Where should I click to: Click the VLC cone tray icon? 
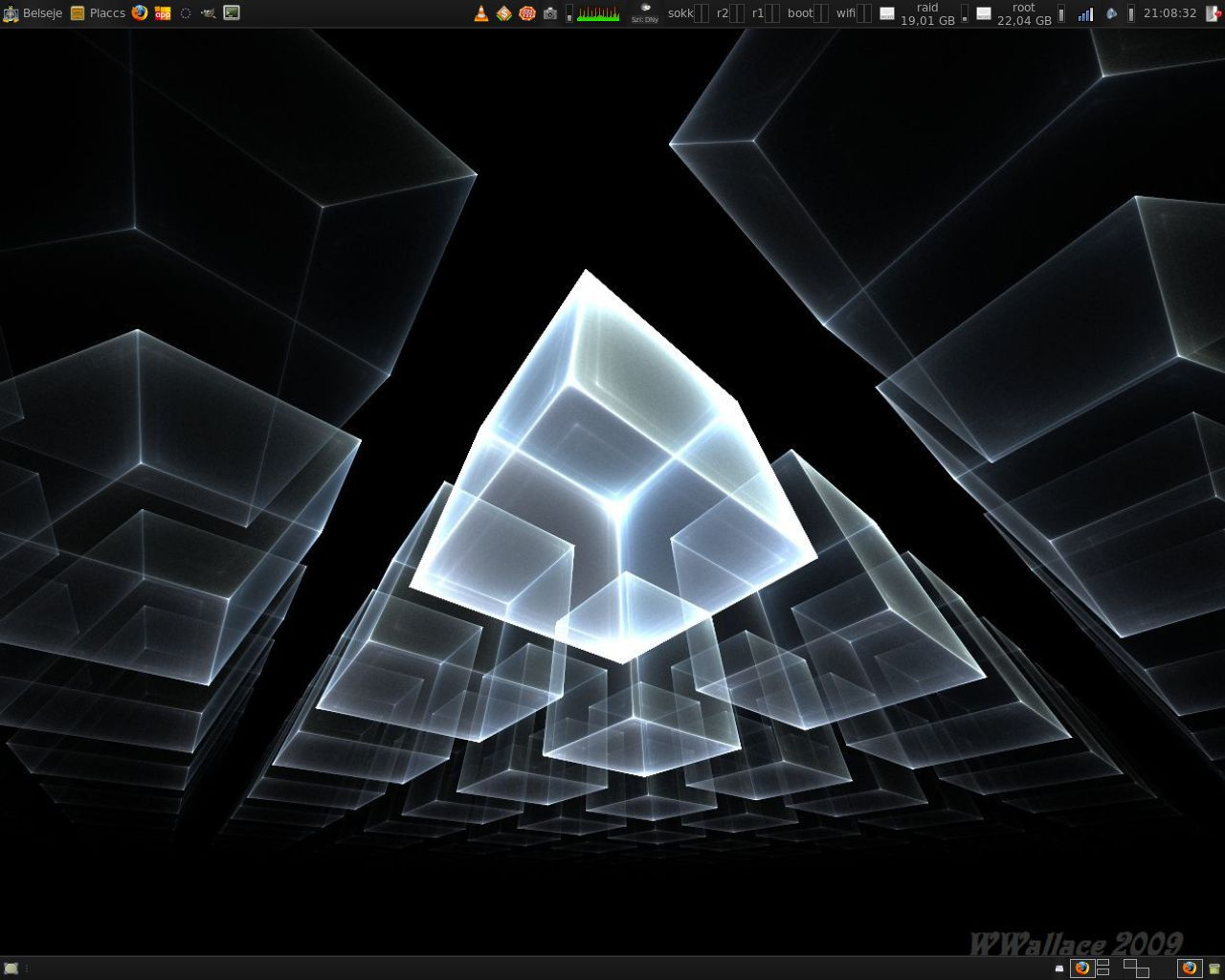click(x=481, y=13)
